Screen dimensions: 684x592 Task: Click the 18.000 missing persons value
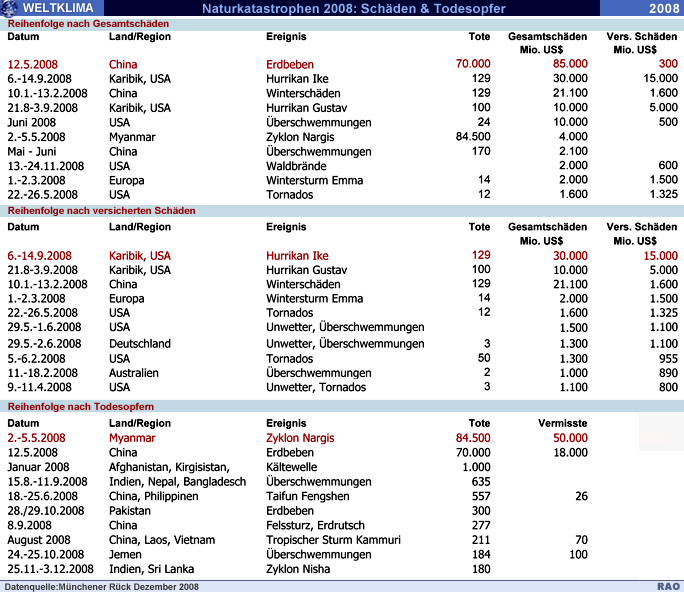[570, 452]
